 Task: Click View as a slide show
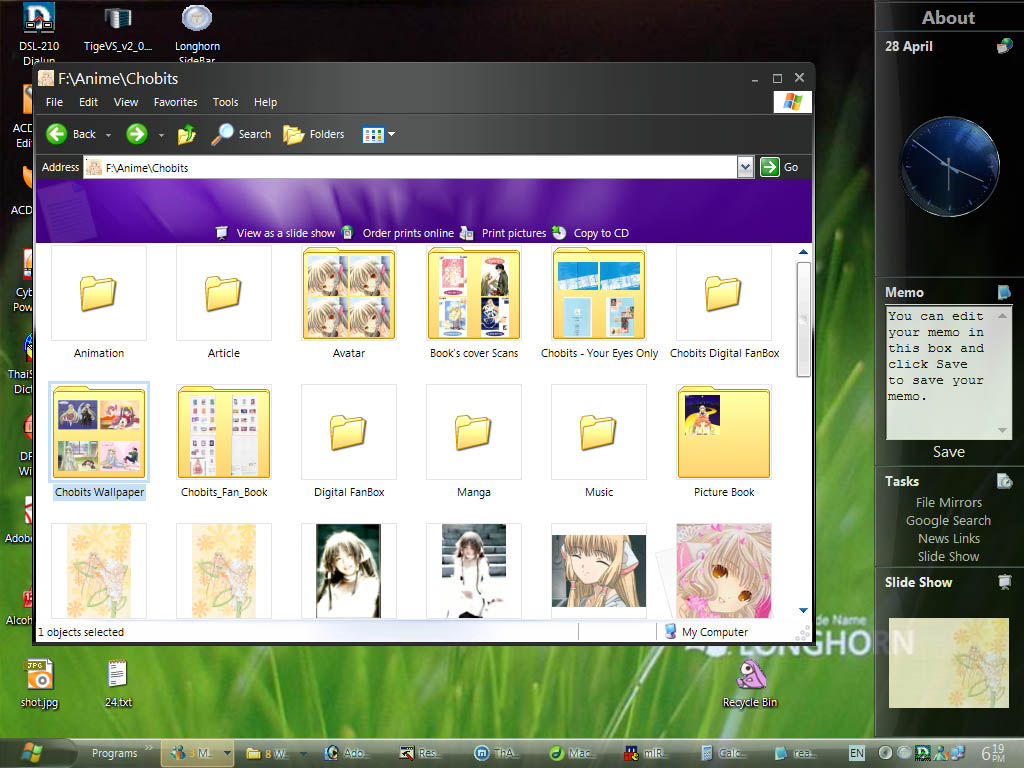tap(285, 233)
